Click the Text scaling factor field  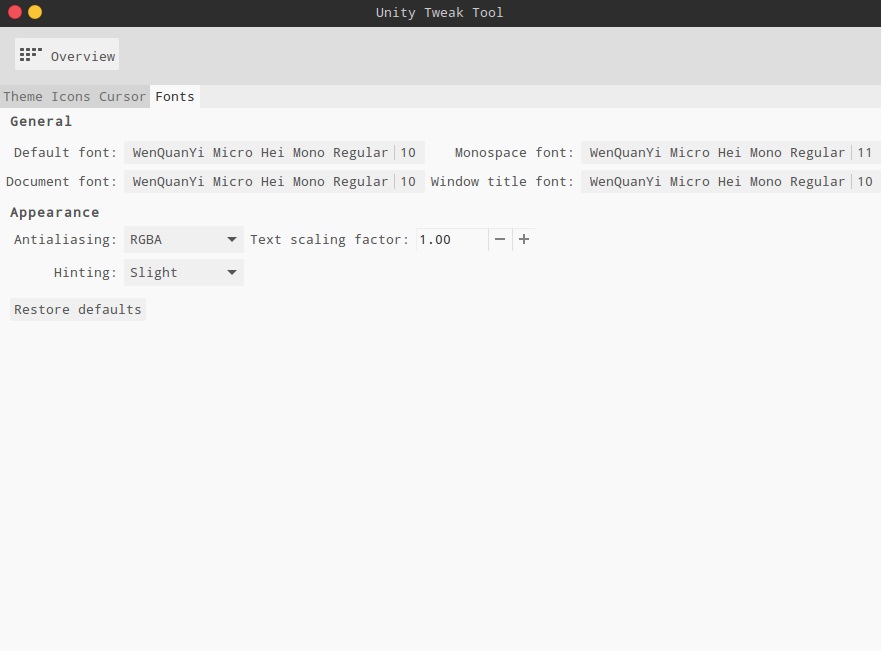[x=451, y=240]
